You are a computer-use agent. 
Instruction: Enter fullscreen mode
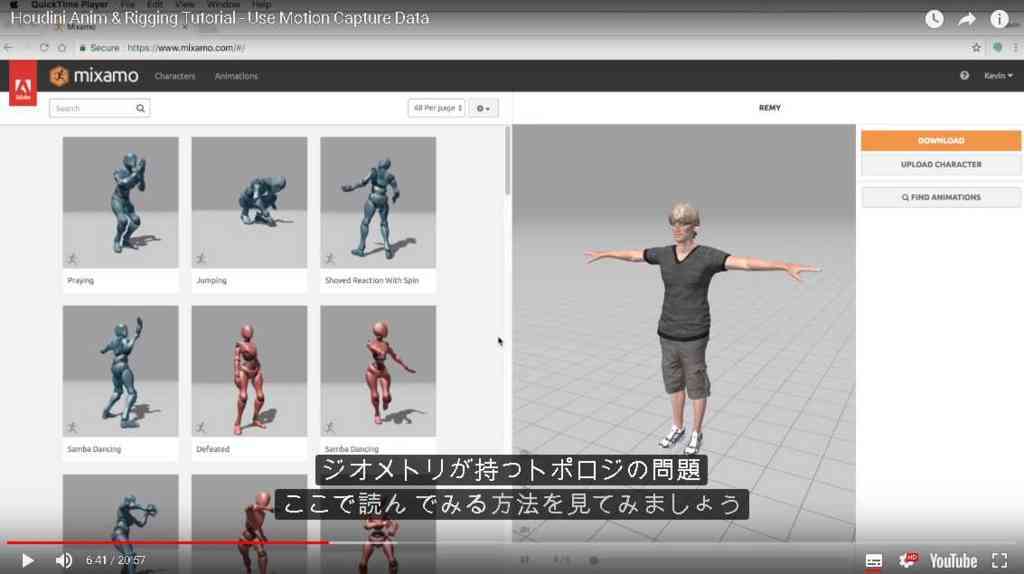(x=999, y=560)
